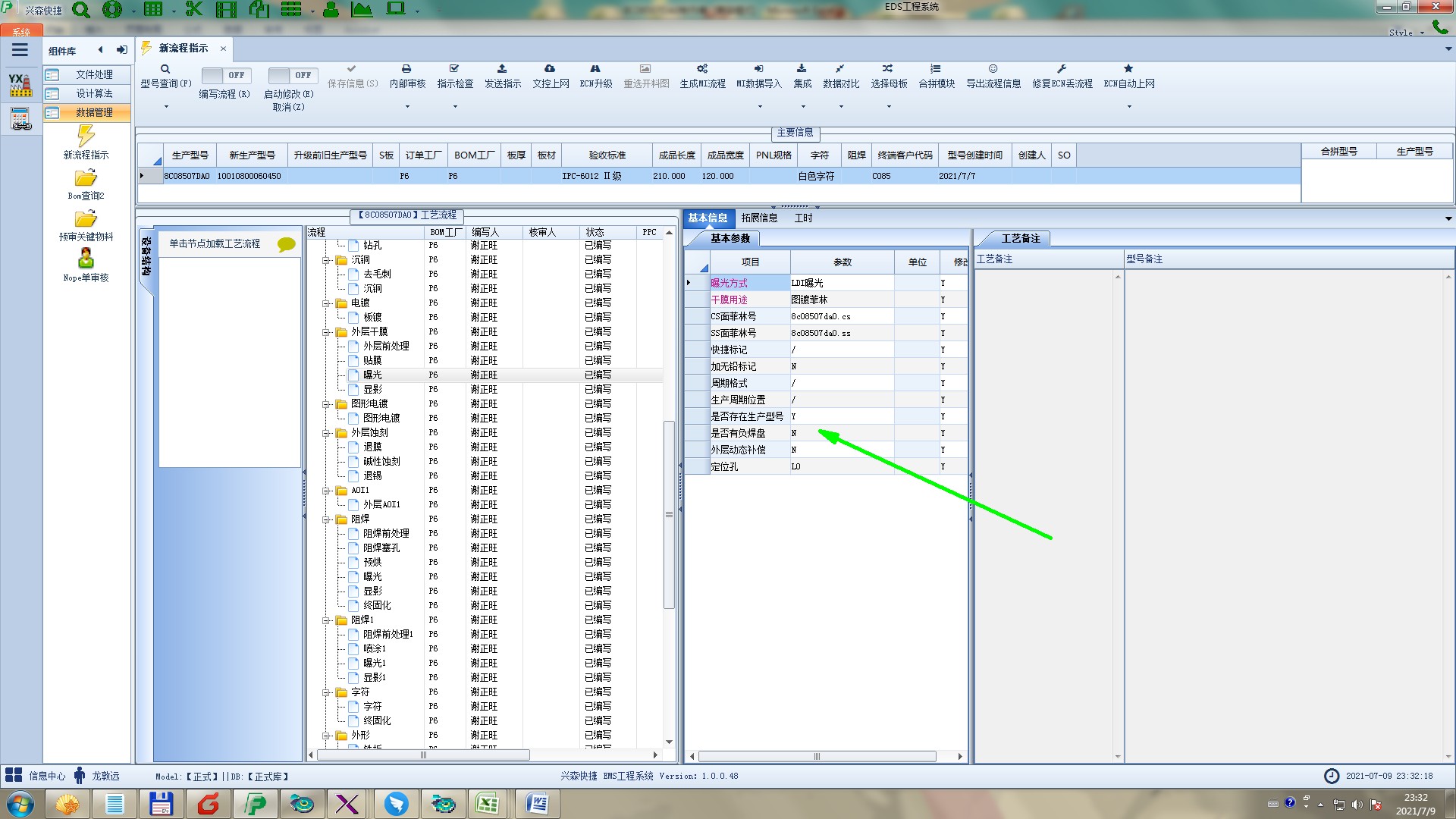Click 发送指示 upload toolbar button
This screenshot has width=1456, height=819.
tap(503, 77)
